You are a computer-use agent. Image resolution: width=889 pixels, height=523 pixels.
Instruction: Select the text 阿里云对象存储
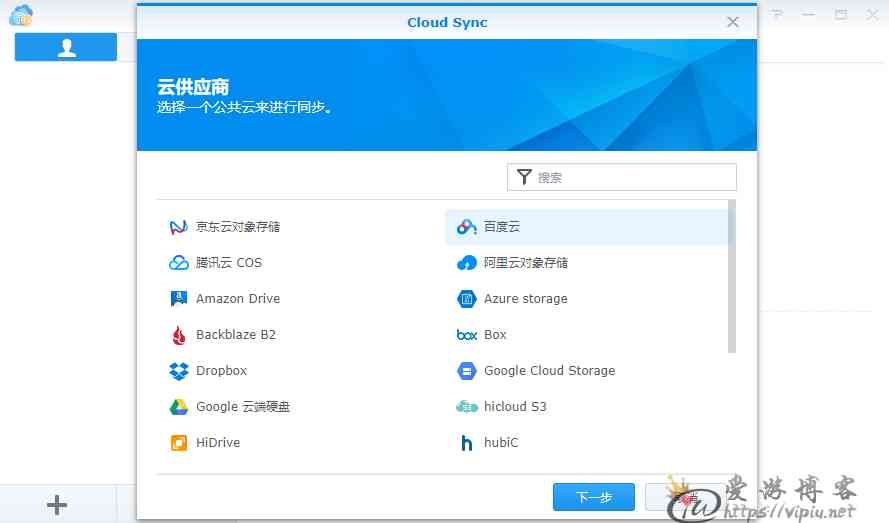tap(526, 263)
